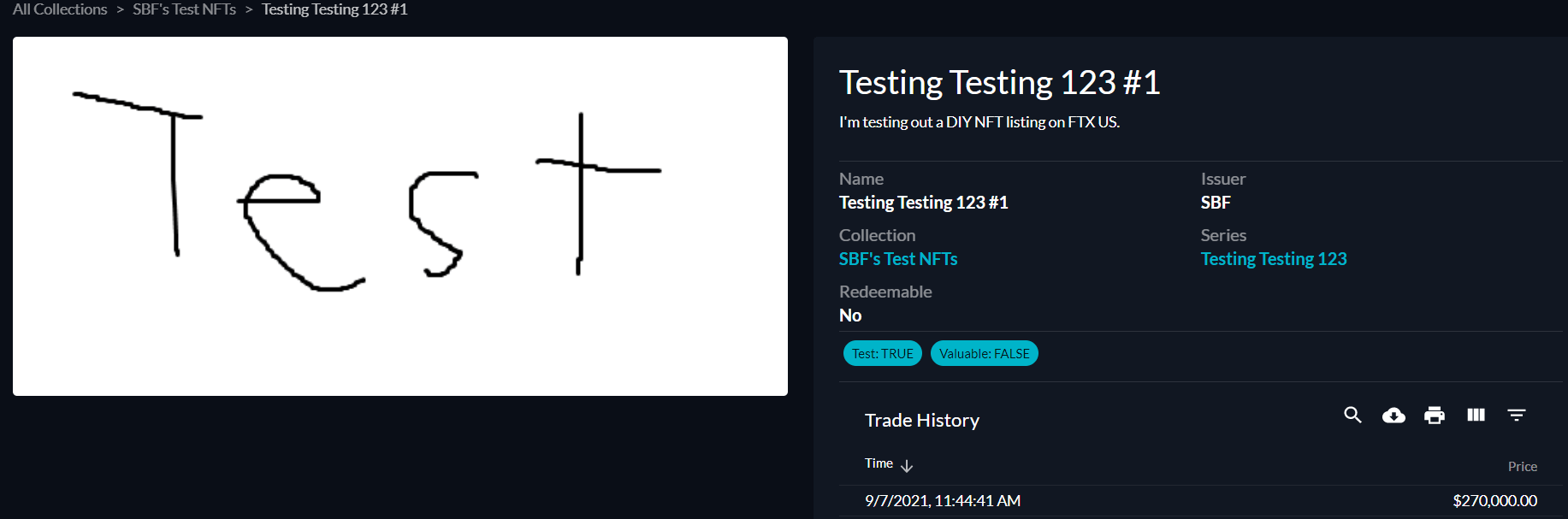1568x519 pixels.
Task: Click the print icon in Trade History
Action: (x=1435, y=415)
